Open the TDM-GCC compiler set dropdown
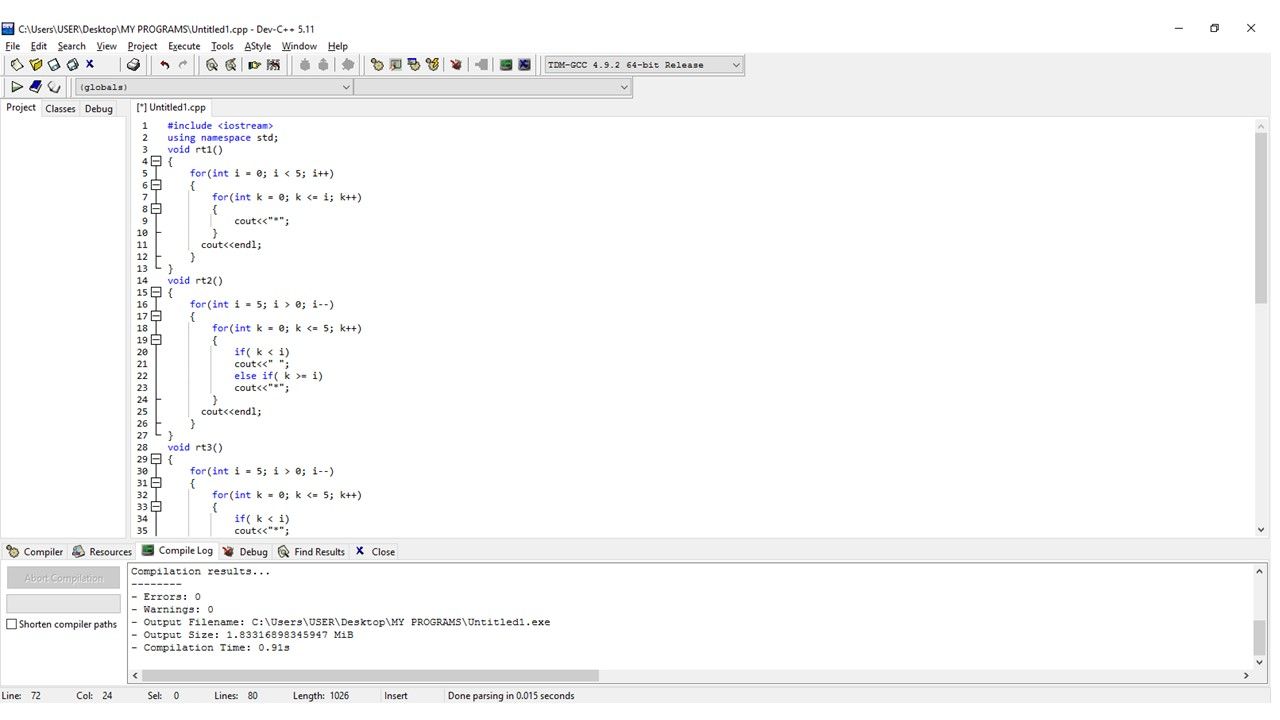This screenshot has height=720, width=1280. coord(737,64)
